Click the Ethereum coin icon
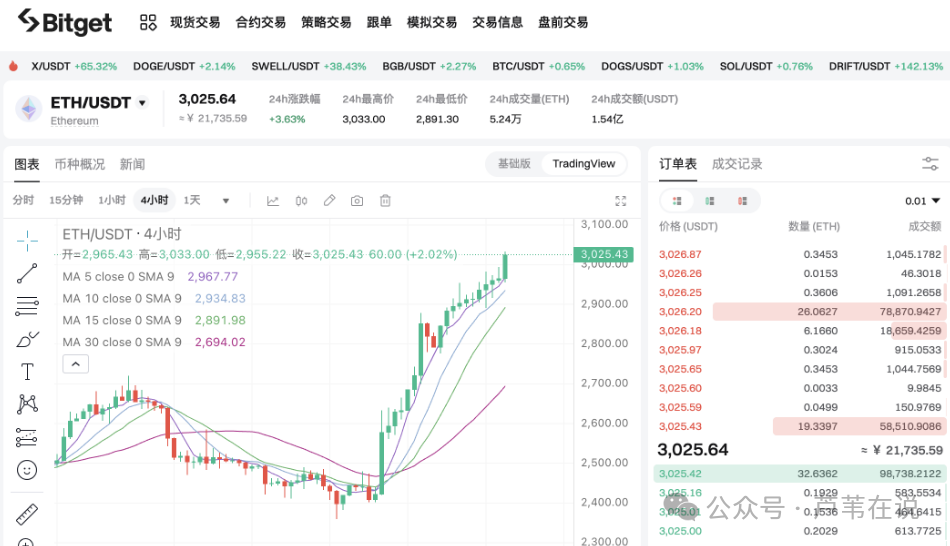The height and width of the screenshot is (546, 950). click(28, 109)
